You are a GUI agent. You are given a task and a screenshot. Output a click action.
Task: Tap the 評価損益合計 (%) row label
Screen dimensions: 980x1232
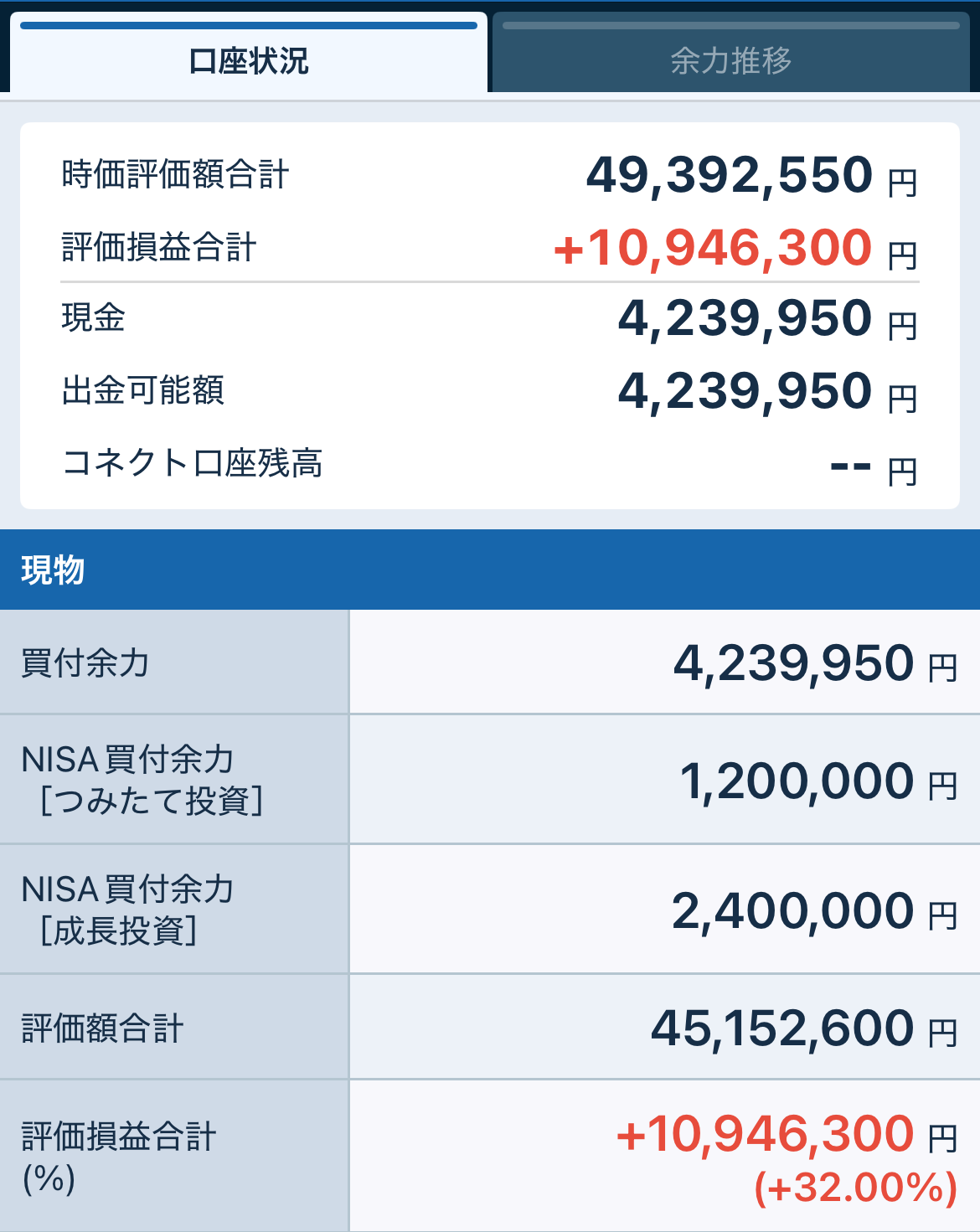118,1157
